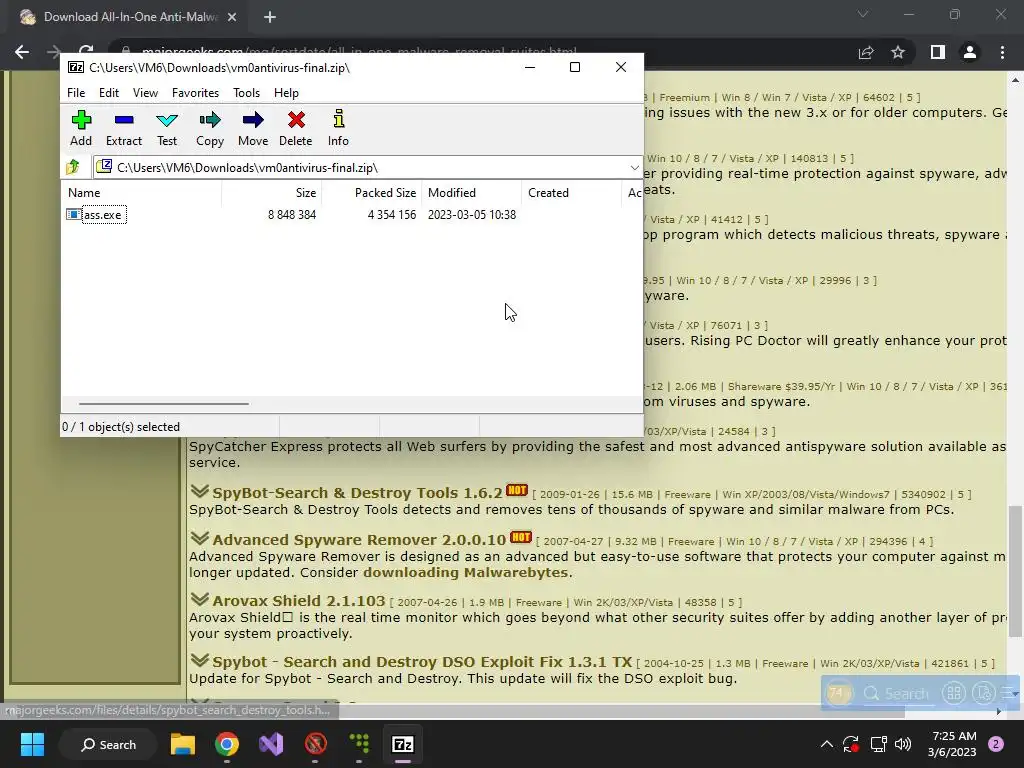Screen dimensions: 1024x768
Task: Select the Copy toolbar icon
Action: [x=210, y=129]
